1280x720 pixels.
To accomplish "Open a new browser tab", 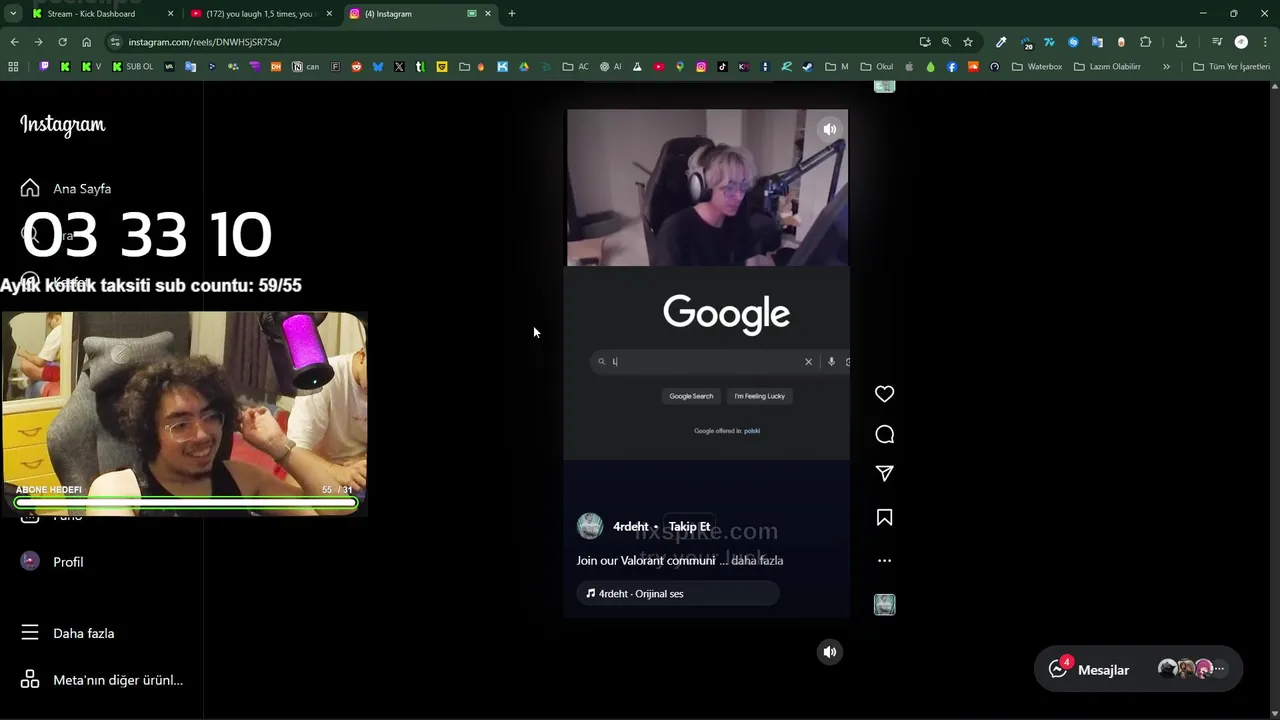I will point(512,14).
